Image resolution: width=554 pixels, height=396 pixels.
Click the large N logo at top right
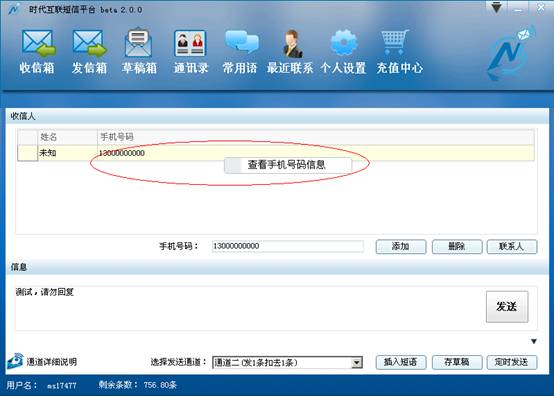[x=511, y=53]
